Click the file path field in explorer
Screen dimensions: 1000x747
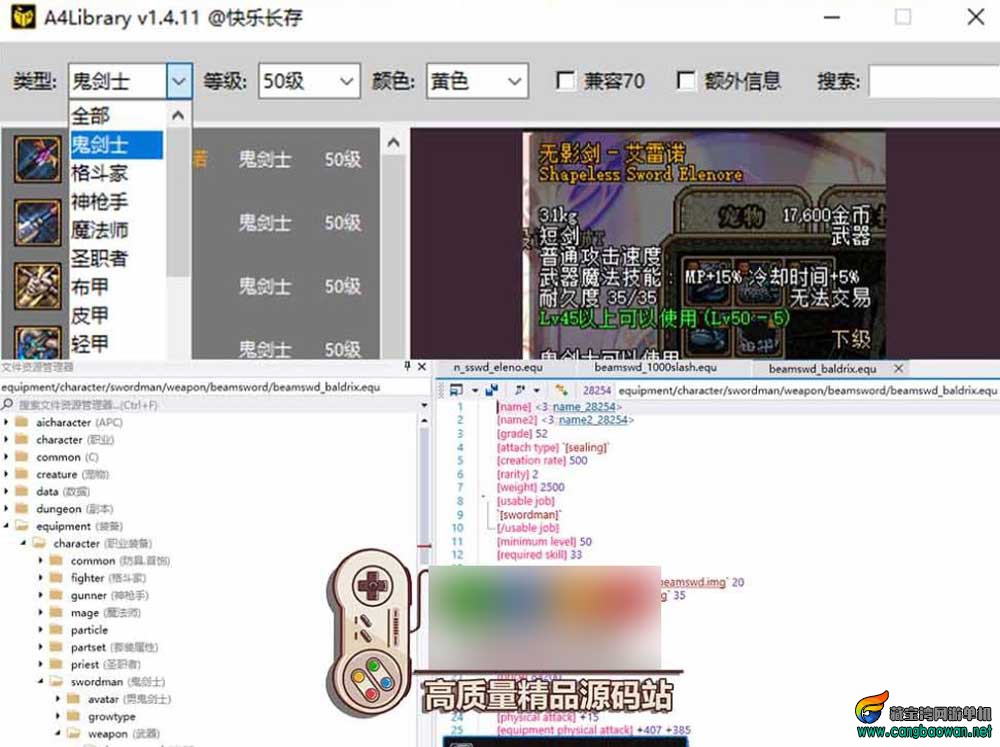coord(214,387)
